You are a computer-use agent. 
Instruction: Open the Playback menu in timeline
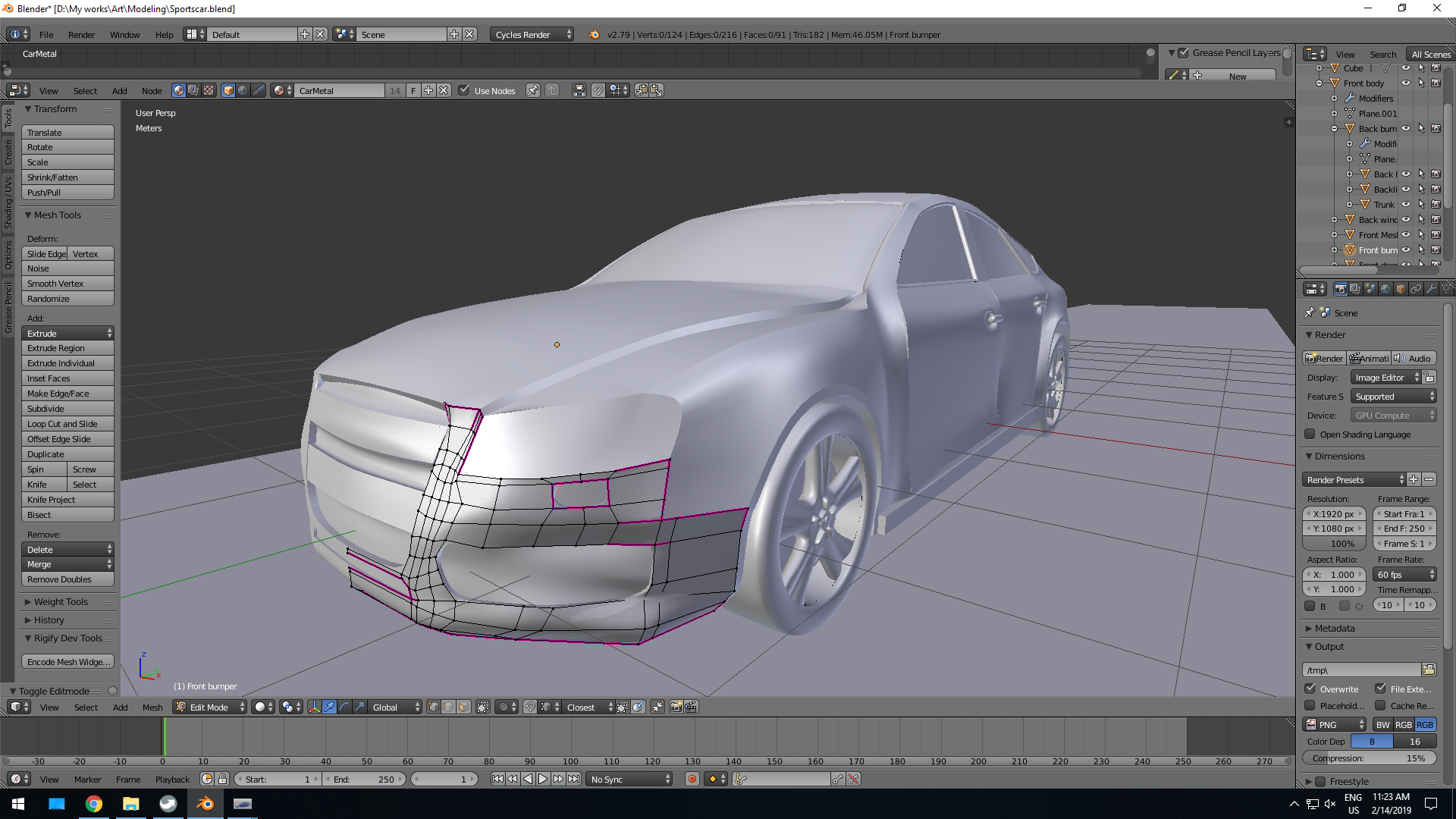click(x=172, y=780)
